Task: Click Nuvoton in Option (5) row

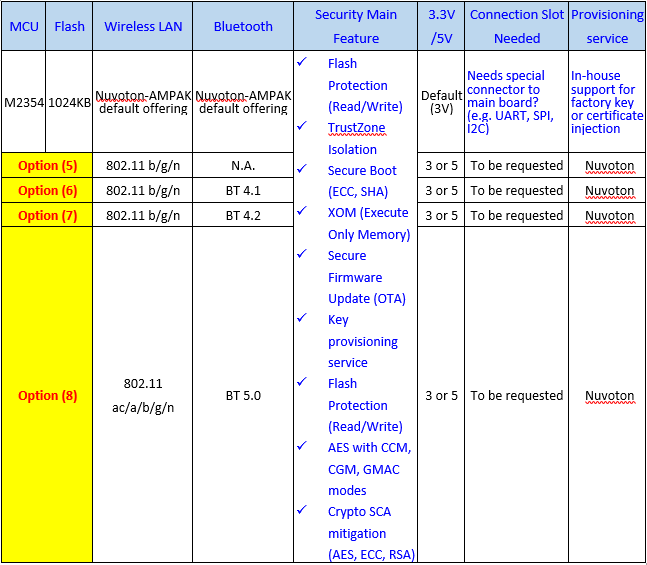Action: point(609,165)
